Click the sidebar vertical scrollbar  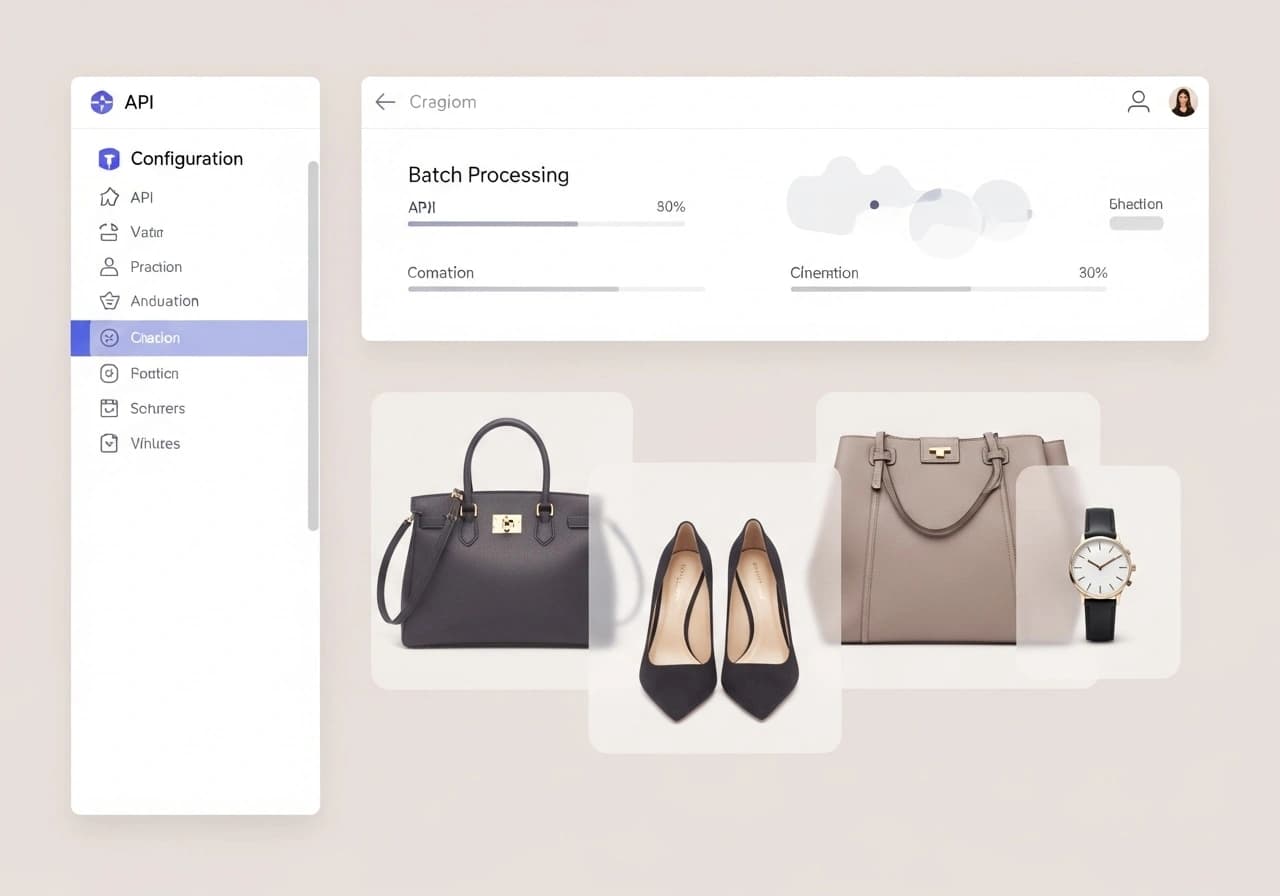[313, 345]
